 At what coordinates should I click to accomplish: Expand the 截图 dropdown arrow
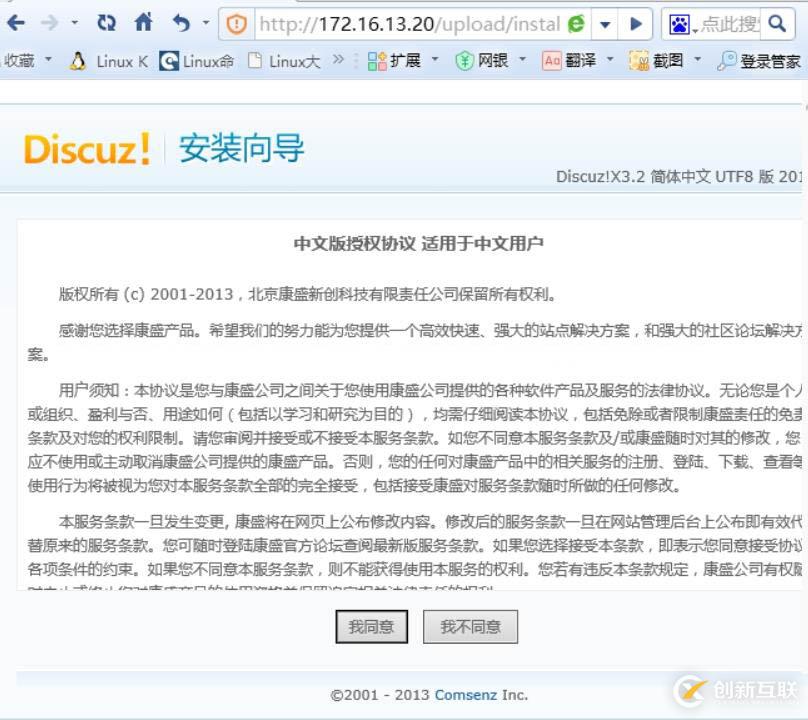click(697, 60)
